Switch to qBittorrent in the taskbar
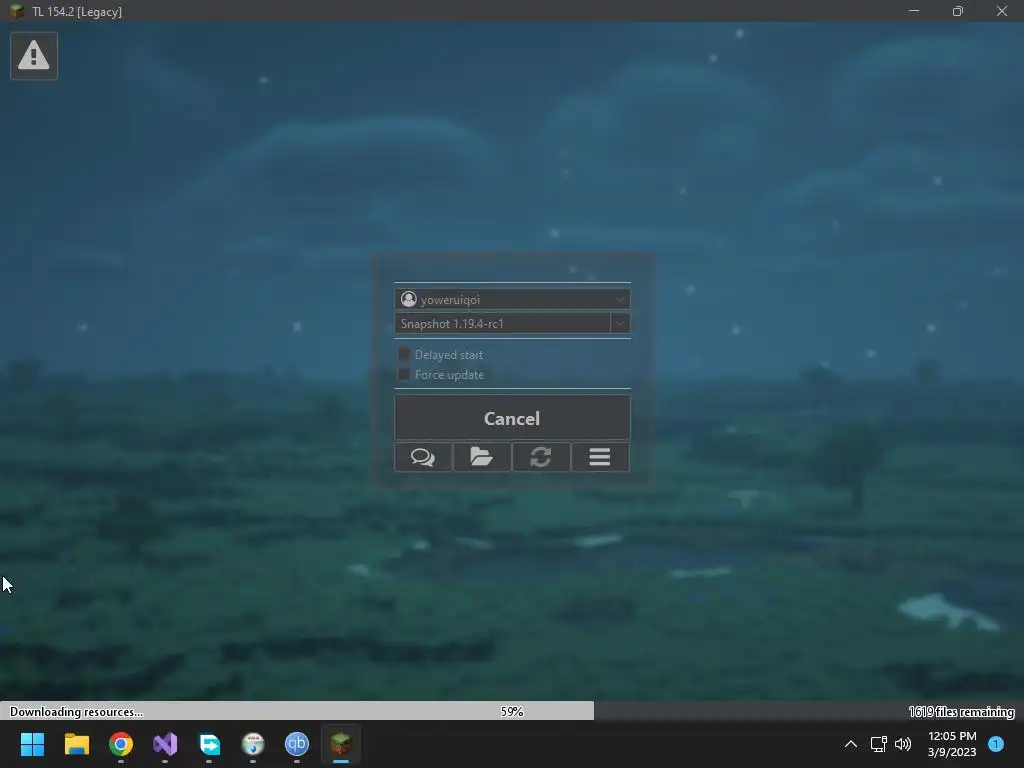Viewport: 1024px width, 768px height. 296,744
